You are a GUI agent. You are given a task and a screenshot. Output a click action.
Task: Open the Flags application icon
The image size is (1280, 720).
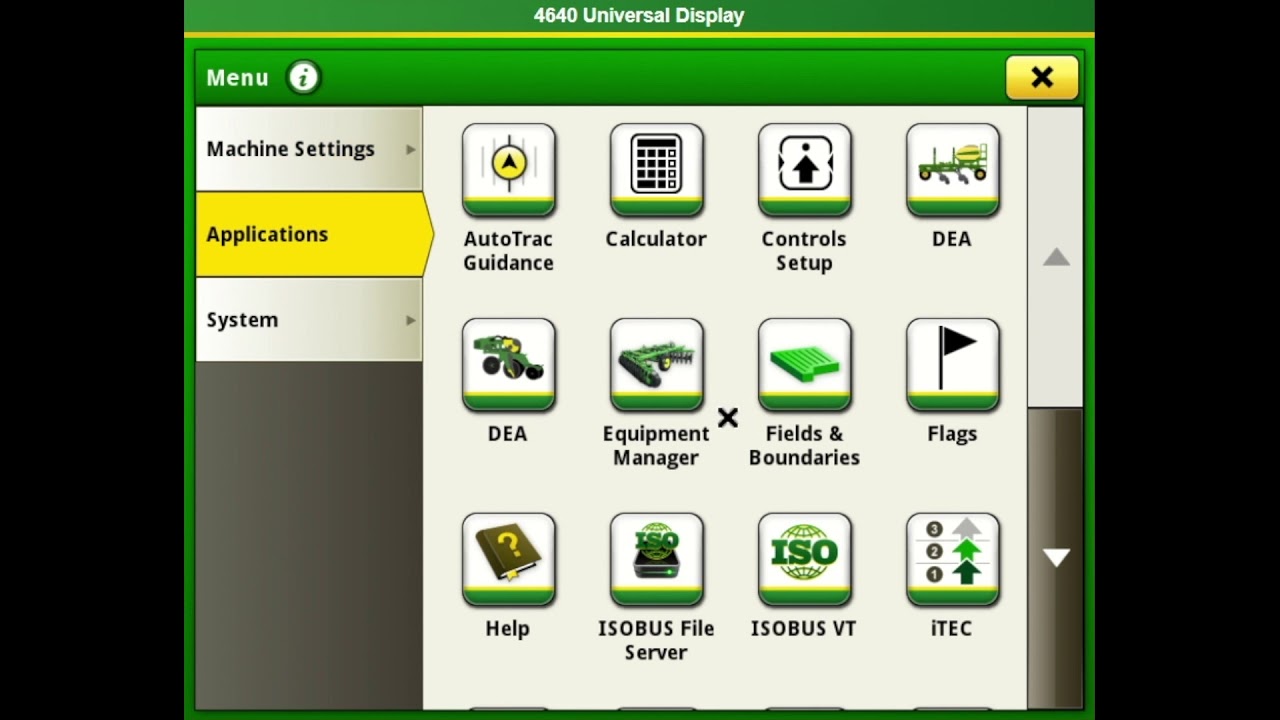pyautogui.click(x=952, y=364)
